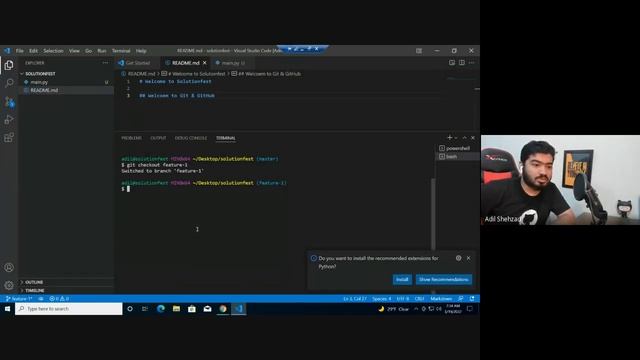Dismiss the Python extensions notification
The width and height of the screenshot is (640, 360).
(468, 258)
